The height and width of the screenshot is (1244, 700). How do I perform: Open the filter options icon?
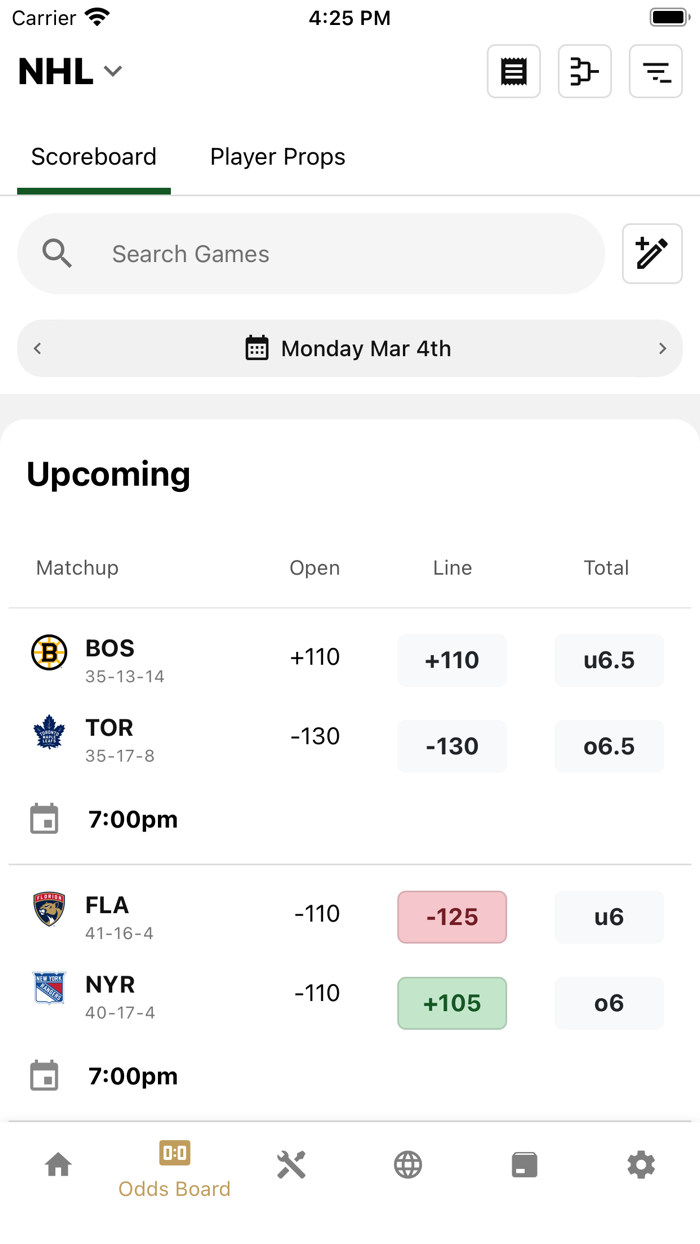pos(656,71)
